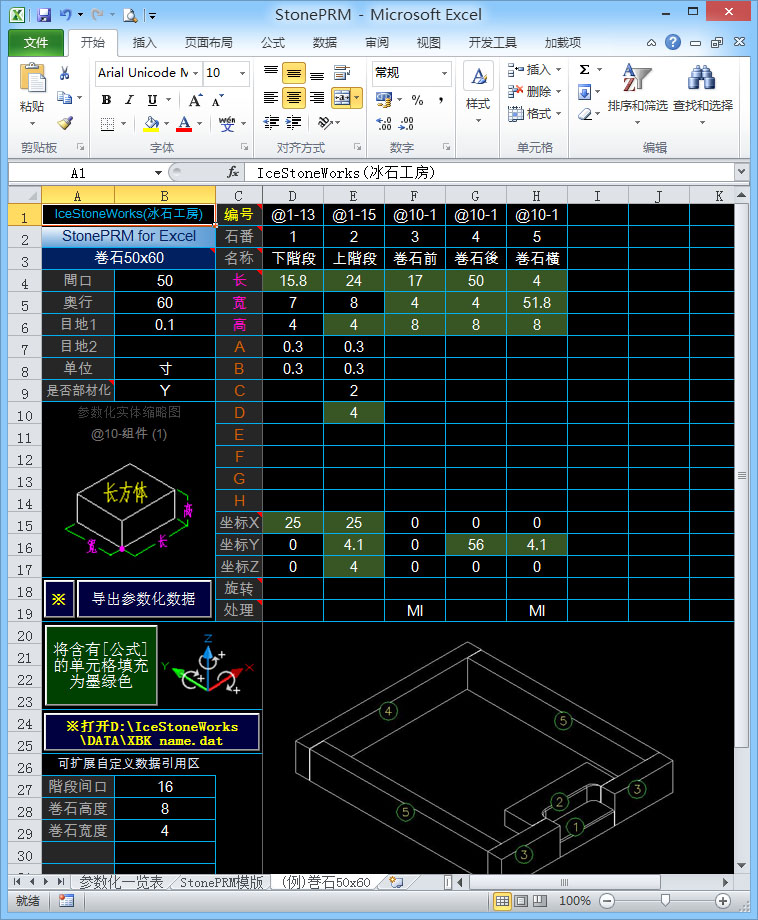This screenshot has width=758, height=920.
Task: Click the Comma Style icon
Action: [441, 100]
